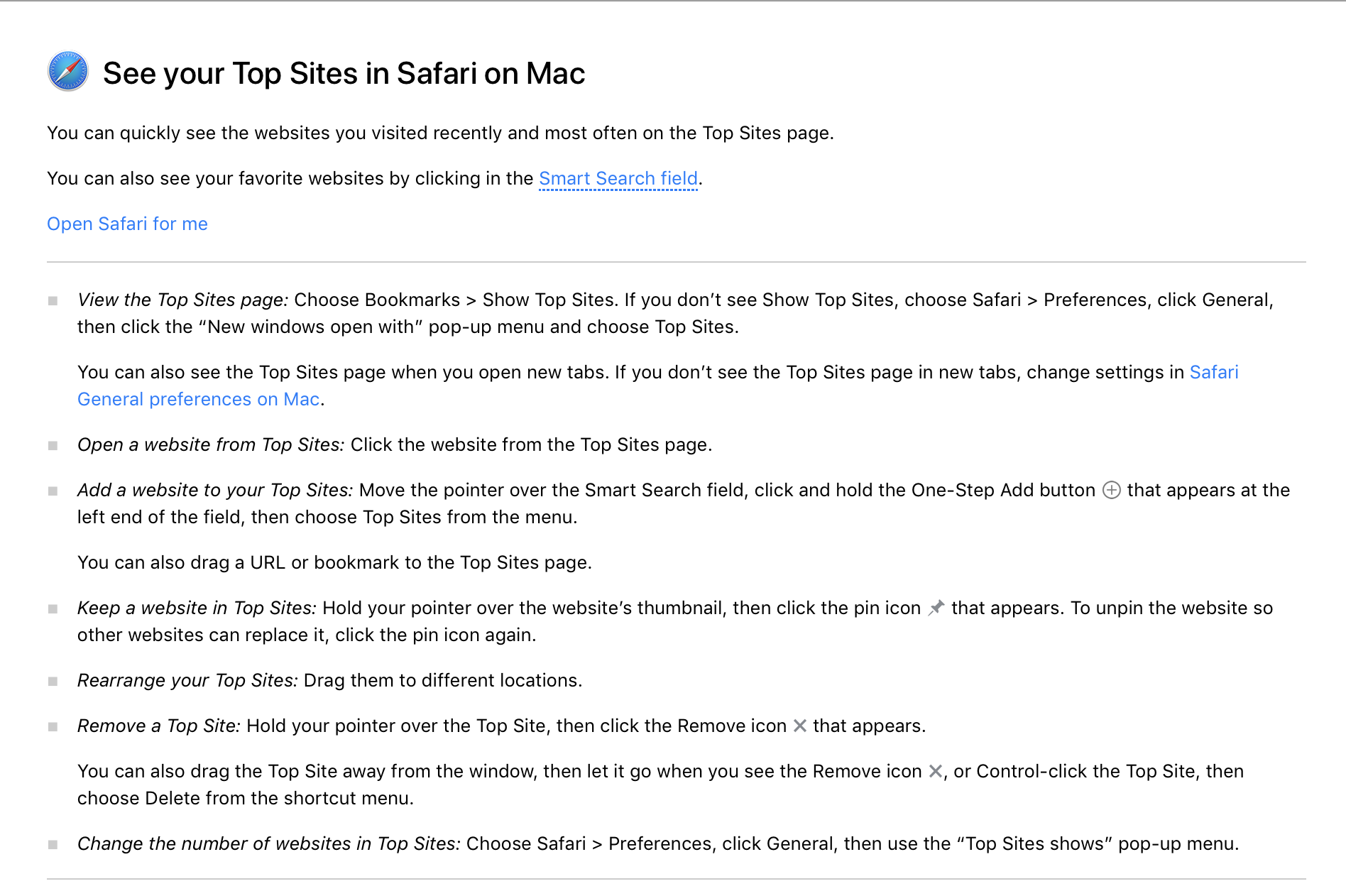Click 'Change the number of websites' italic text
Image resolution: width=1346 pixels, height=896 pixels.
point(268,843)
